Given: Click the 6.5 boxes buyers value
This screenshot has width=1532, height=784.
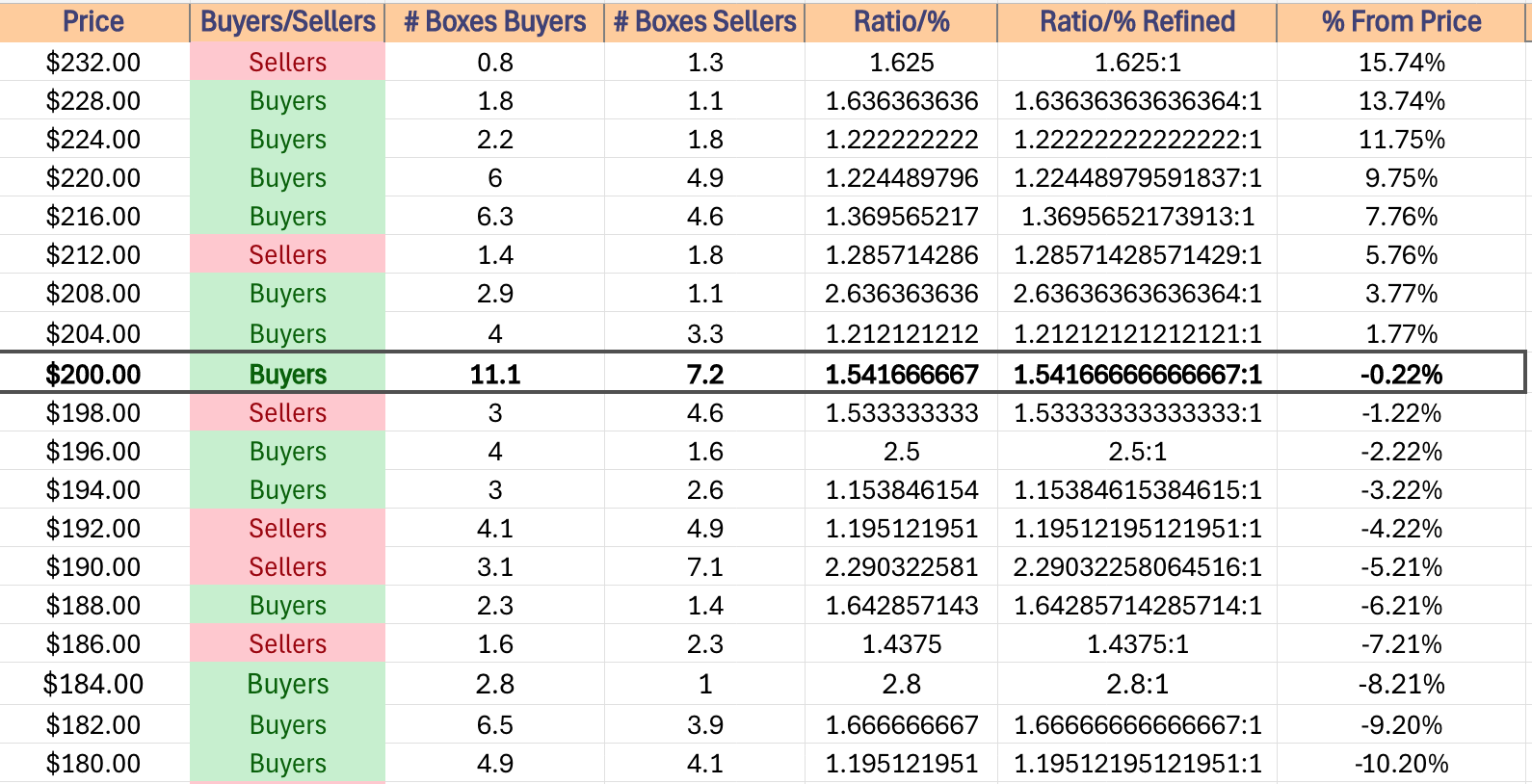Looking at the screenshot, I should (x=494, y=724).
